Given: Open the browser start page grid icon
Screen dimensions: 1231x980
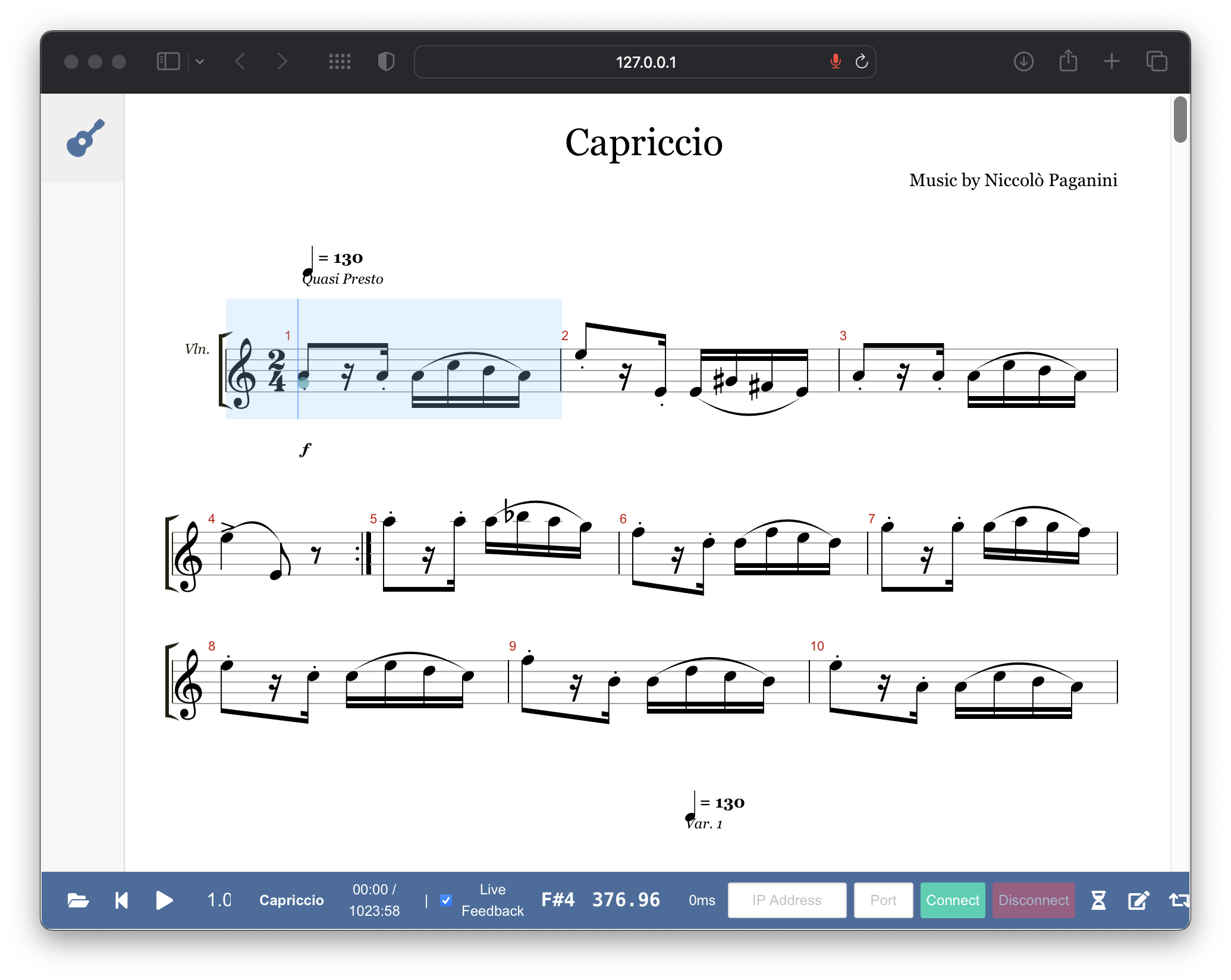Looking at the screenshot, I should pos(340,61).
